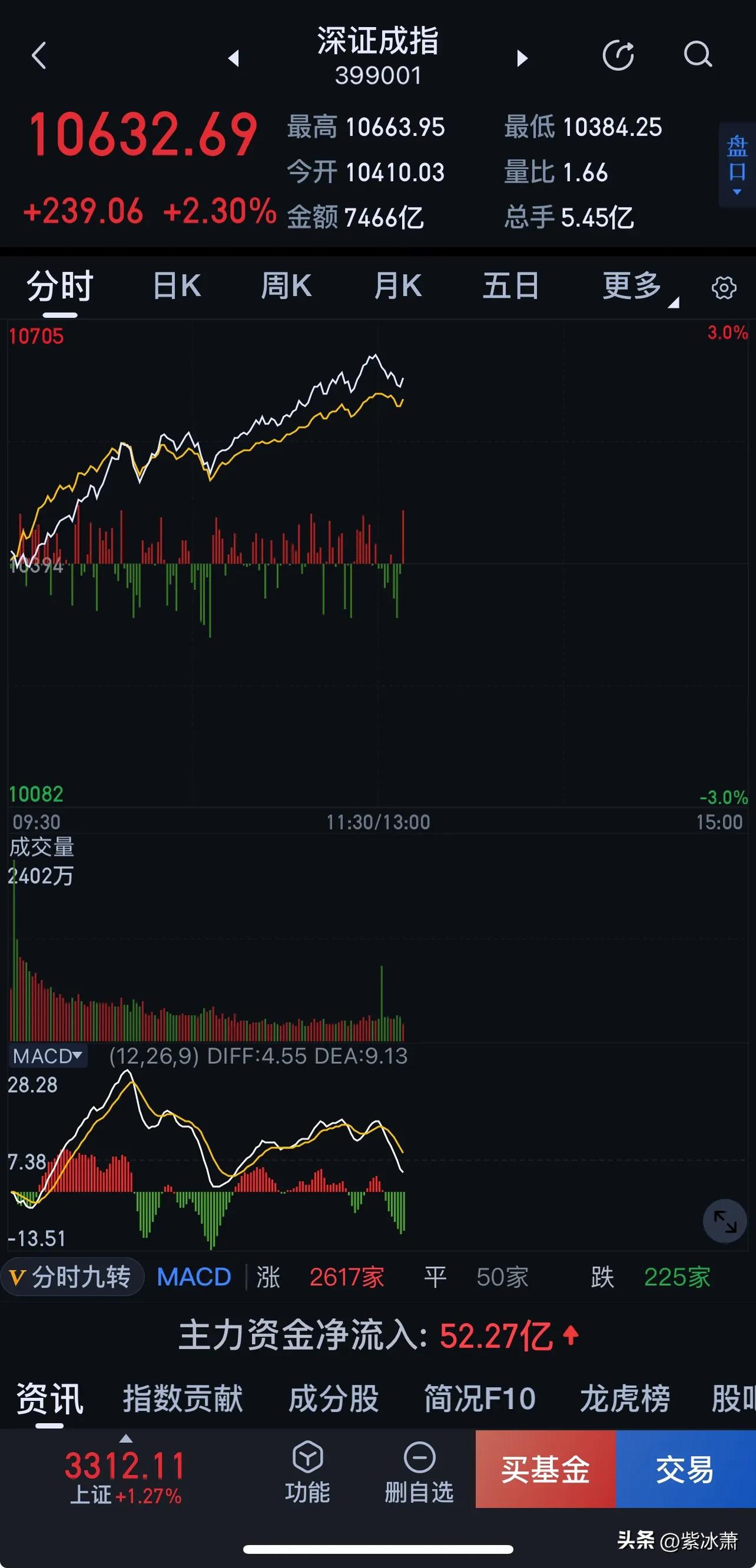Open the 龙虎榜 tab

[x=624, y=1398]
